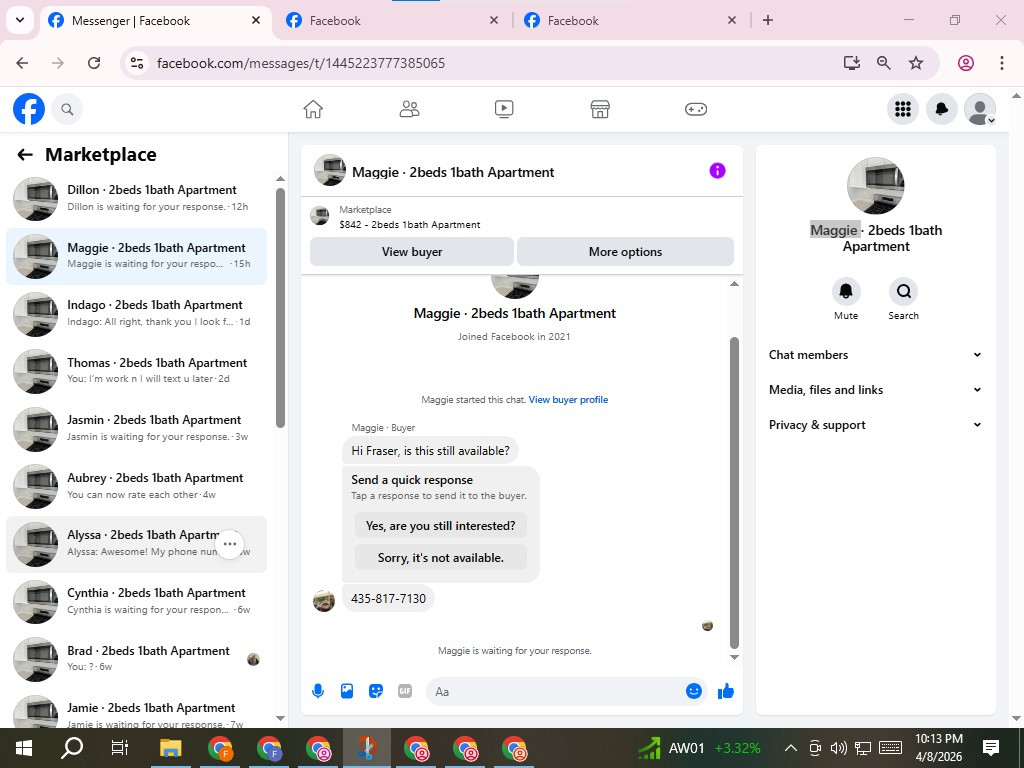This screenshot has width=1024, height=768.
Task: Click More options button
Action: pyautogui.click(x=625, y=251)
